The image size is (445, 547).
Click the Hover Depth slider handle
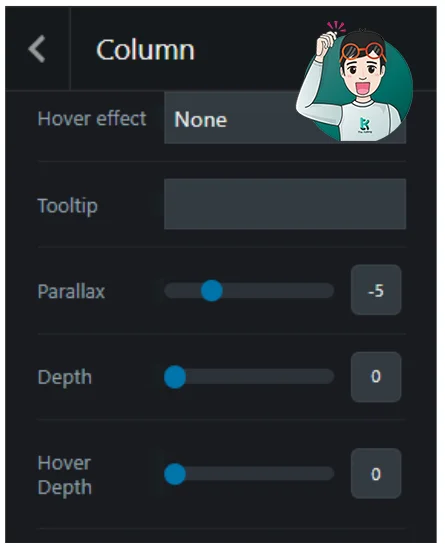click(175, 474)
